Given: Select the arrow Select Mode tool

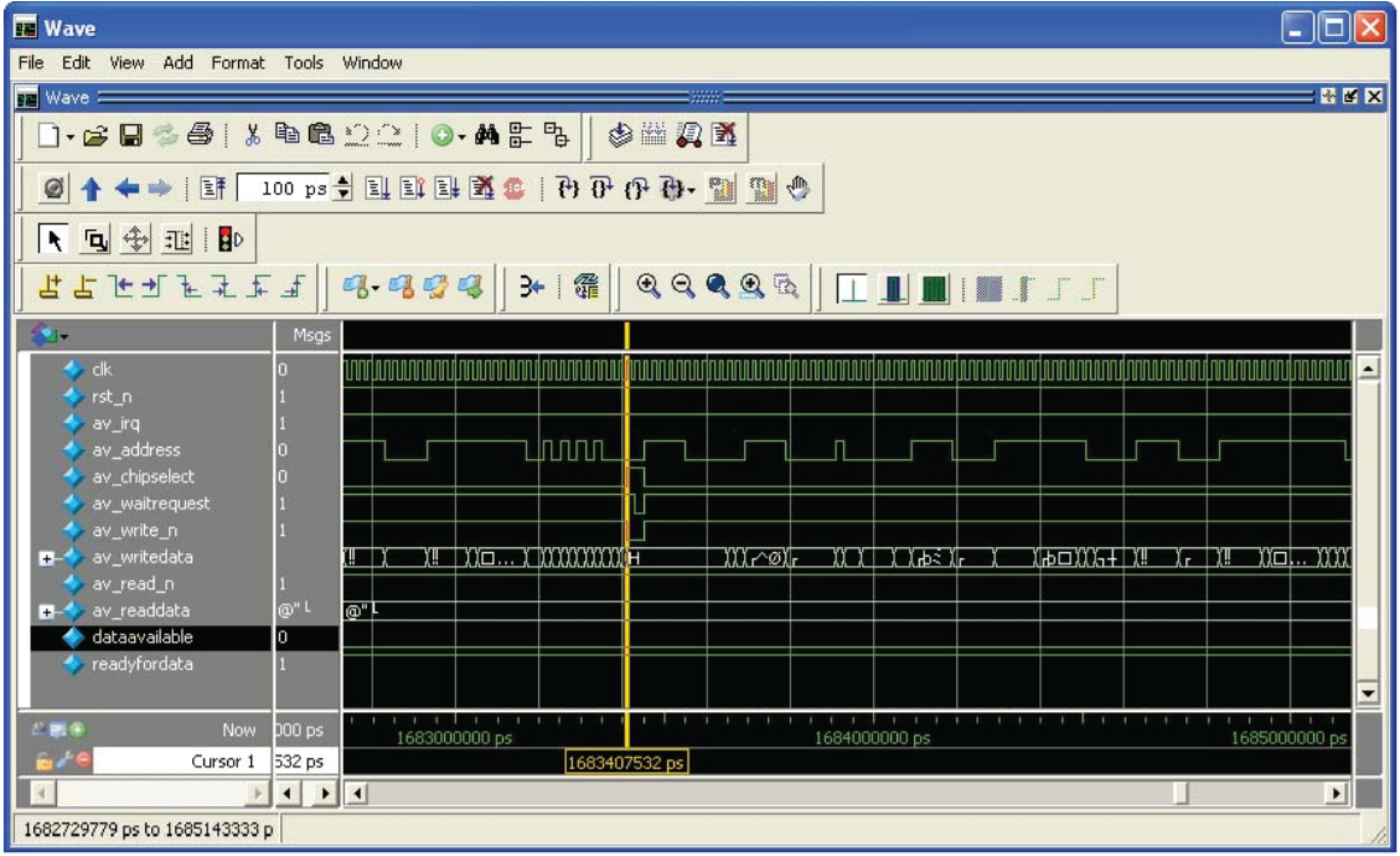Looking at the screenshot, I should tap(53, 239).
